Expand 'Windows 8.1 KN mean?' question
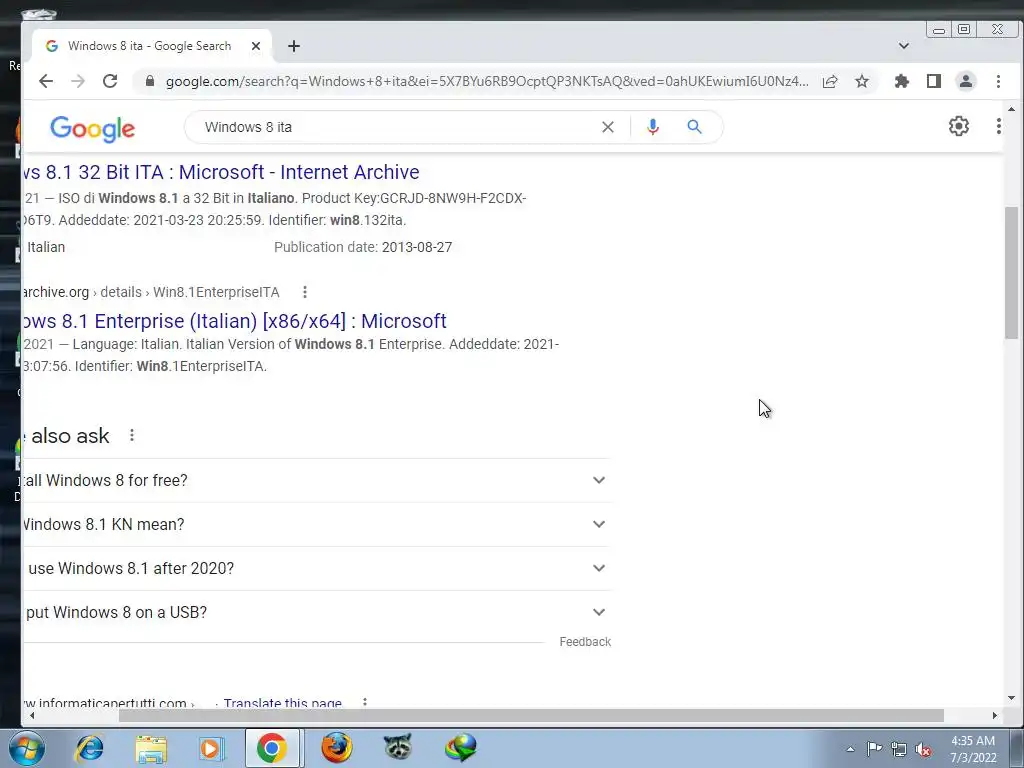Screen dimensions: 1024x768 point(316,524)
